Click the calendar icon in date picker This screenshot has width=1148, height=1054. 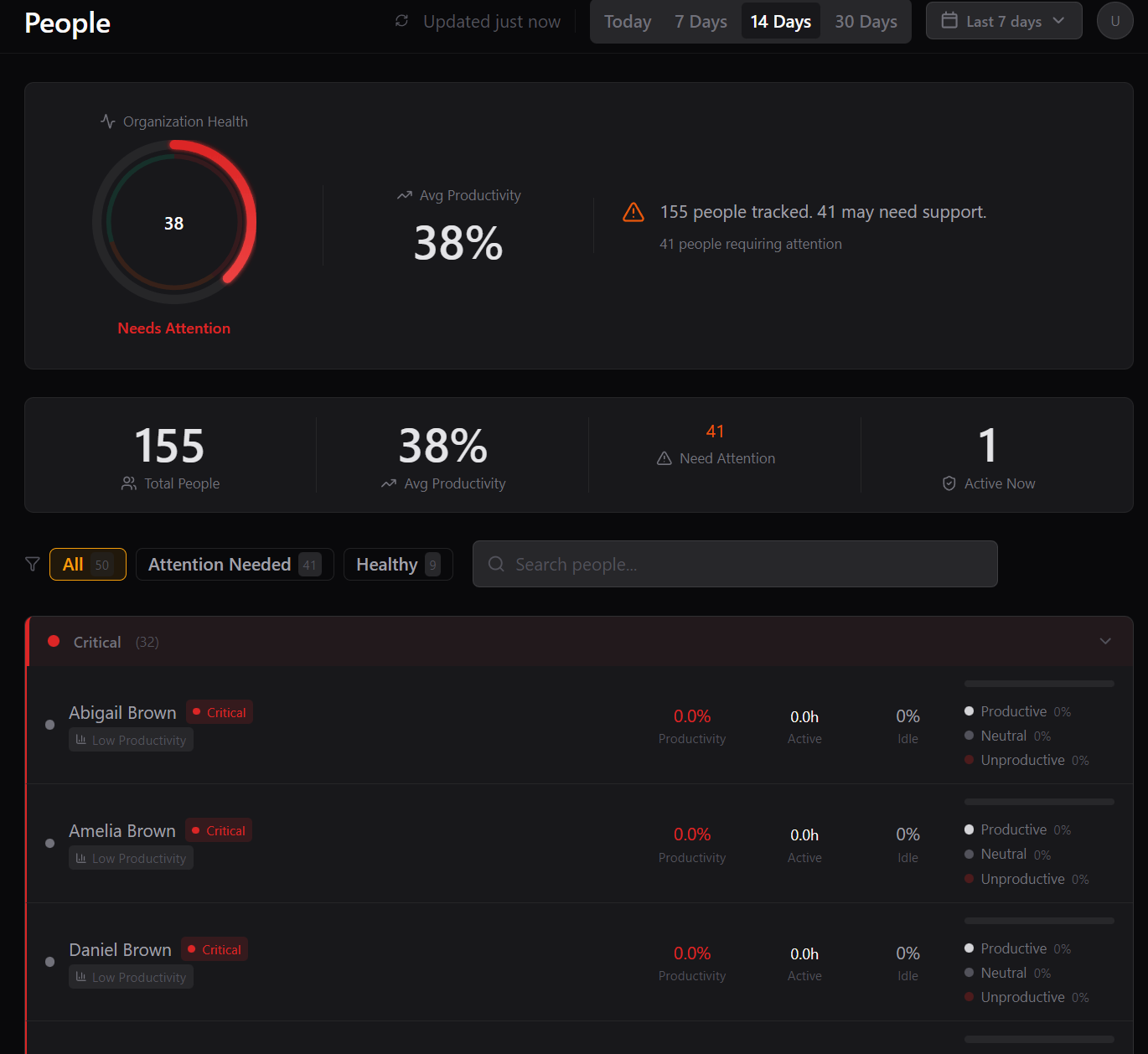pos(949,21)
